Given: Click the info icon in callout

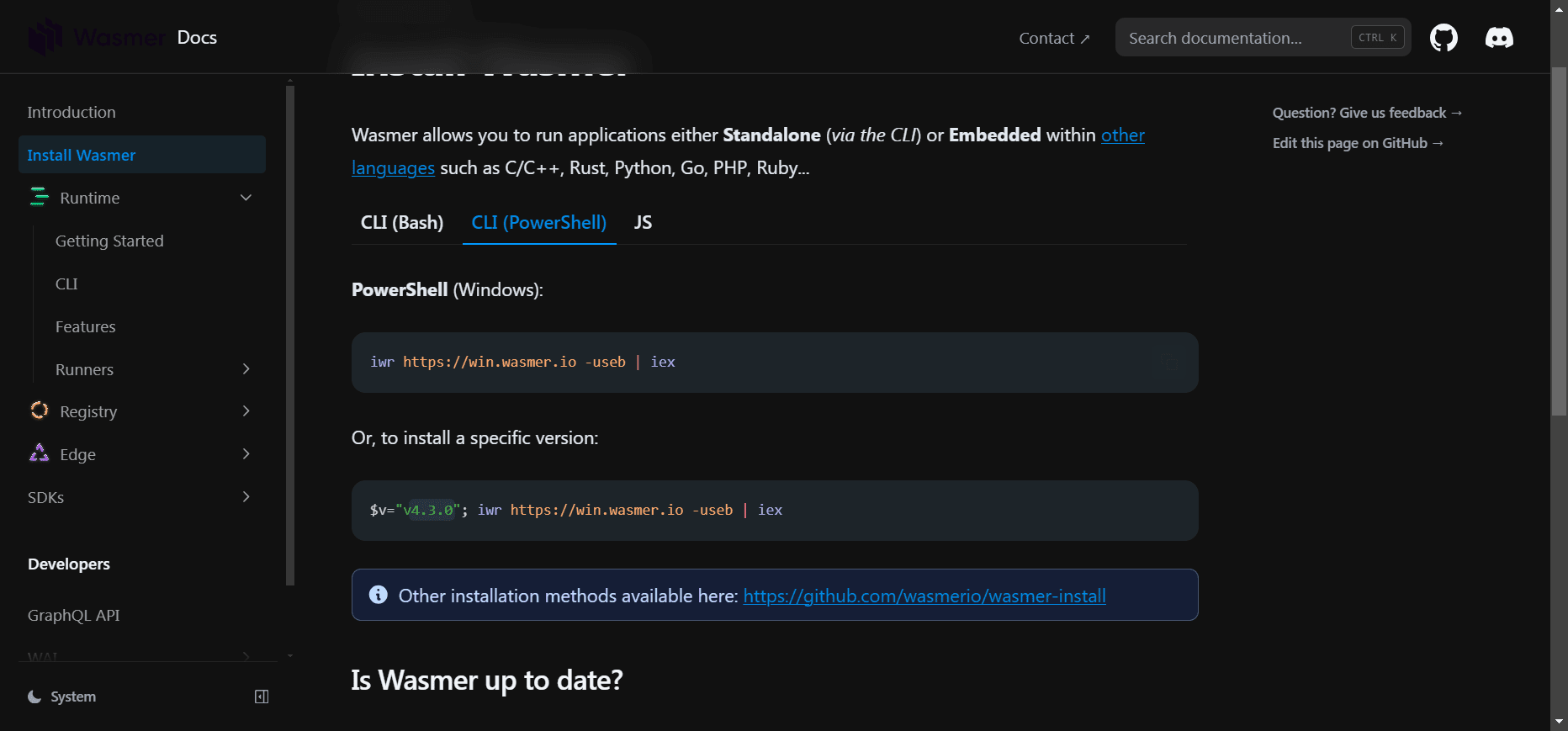Looking at the screenshot, I should [x=379, y=595].
